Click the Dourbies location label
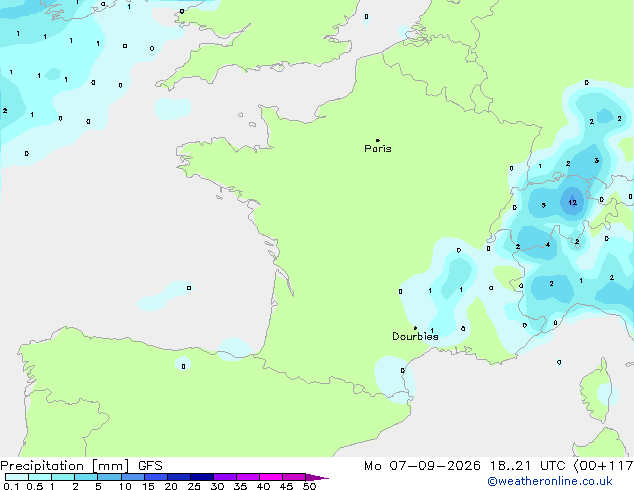634x490 pixels. (x=415, y=336)
